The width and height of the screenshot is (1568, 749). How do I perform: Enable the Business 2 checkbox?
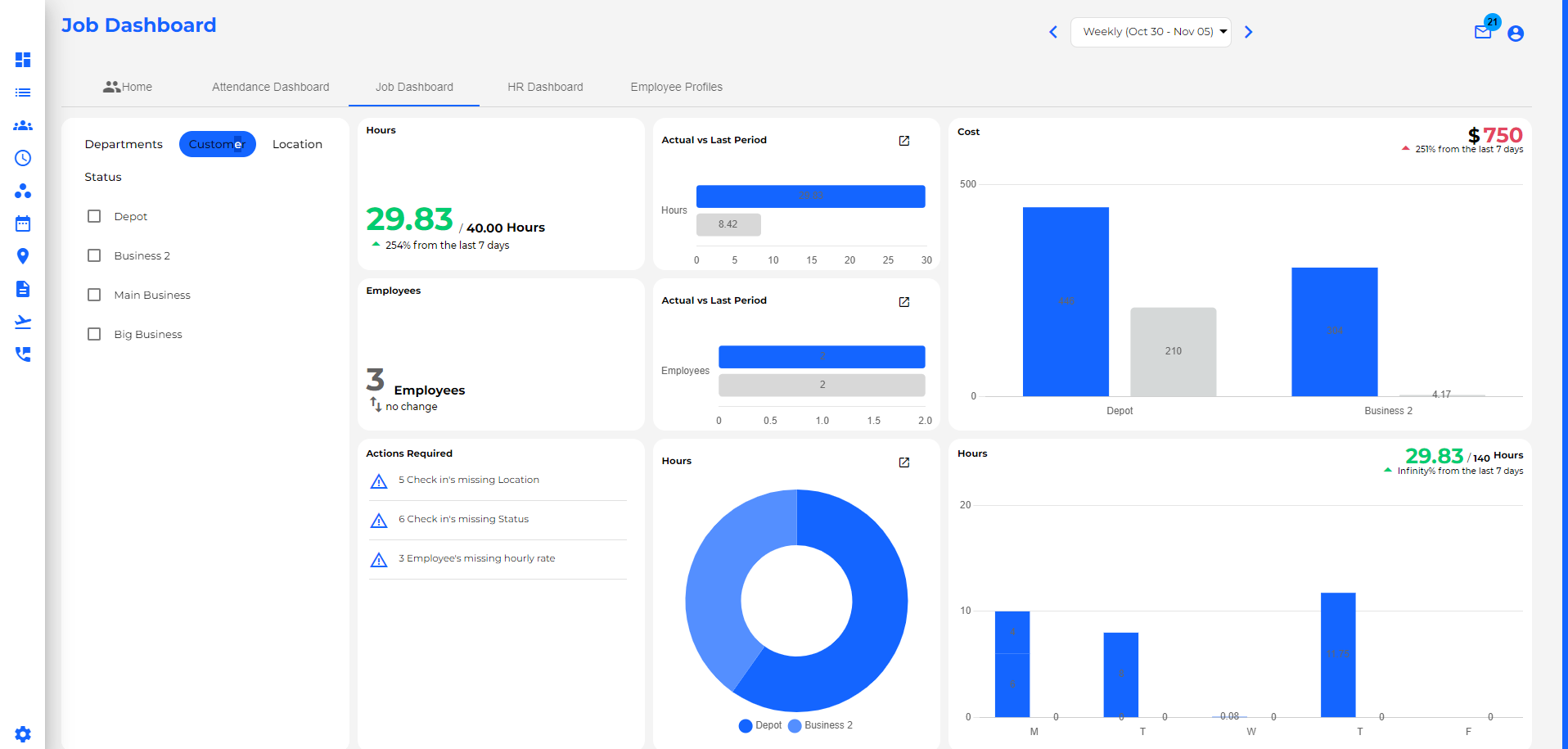pos(93,255)
